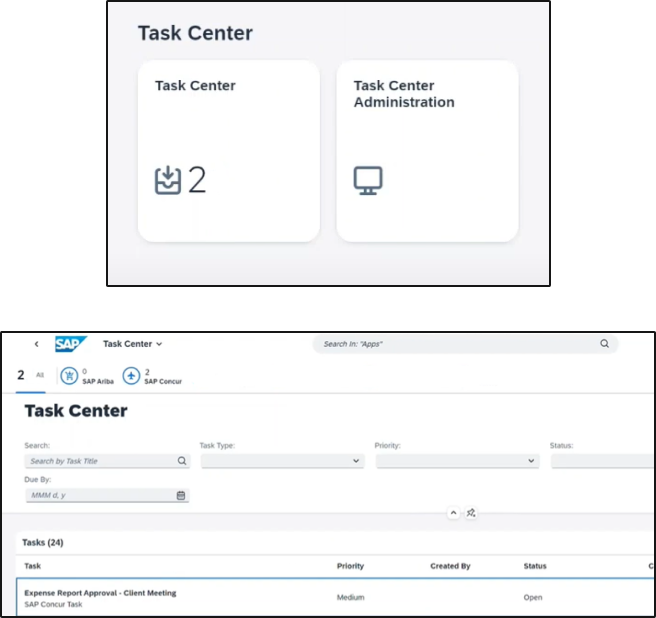Click the Search by Task Title field
Image resolution: width=656 pixels, height=618 pixels.
pos(107,461)
